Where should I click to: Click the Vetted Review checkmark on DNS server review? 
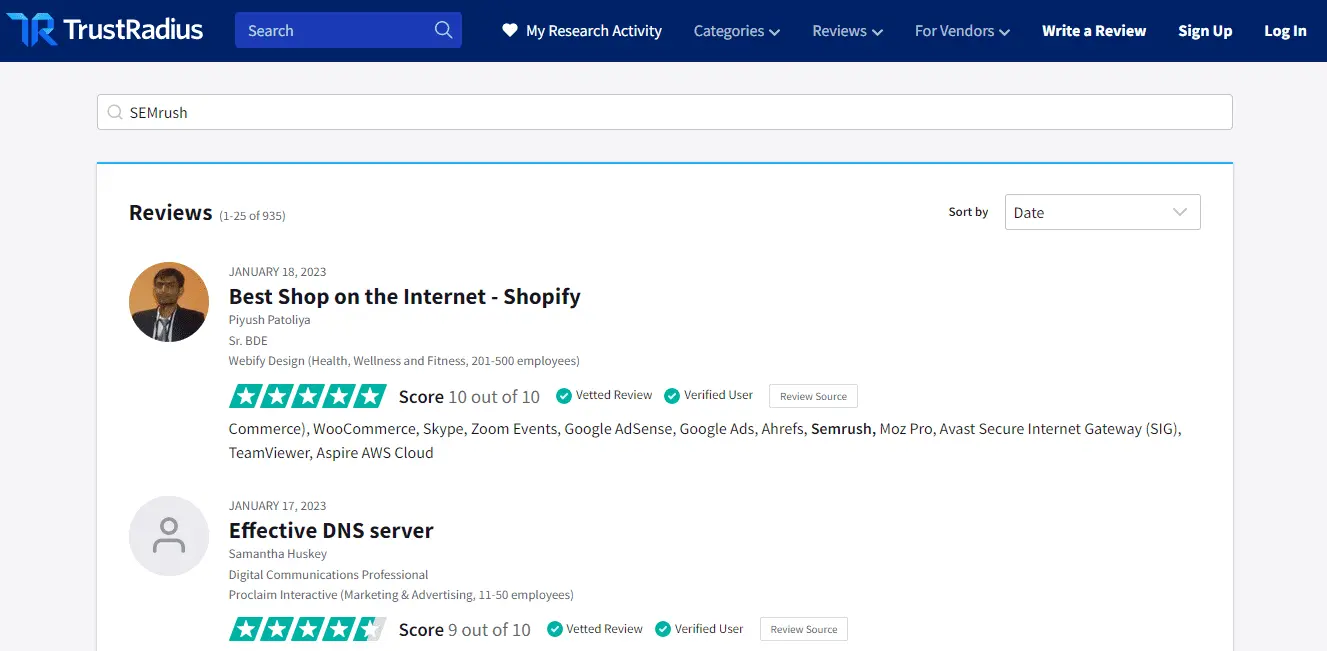pos(554,630)
